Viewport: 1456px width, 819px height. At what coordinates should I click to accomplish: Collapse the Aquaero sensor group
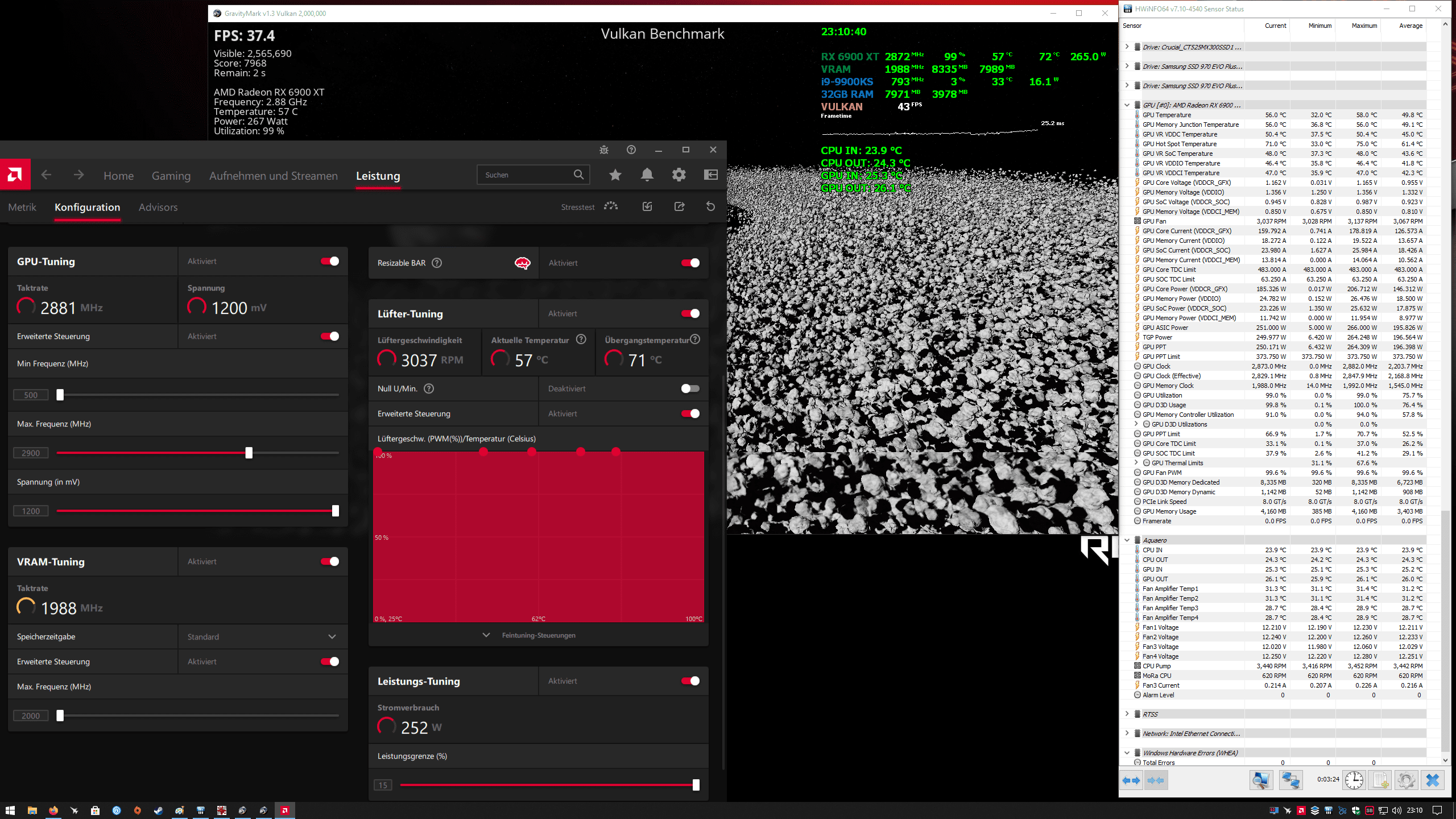(1127, 540)
